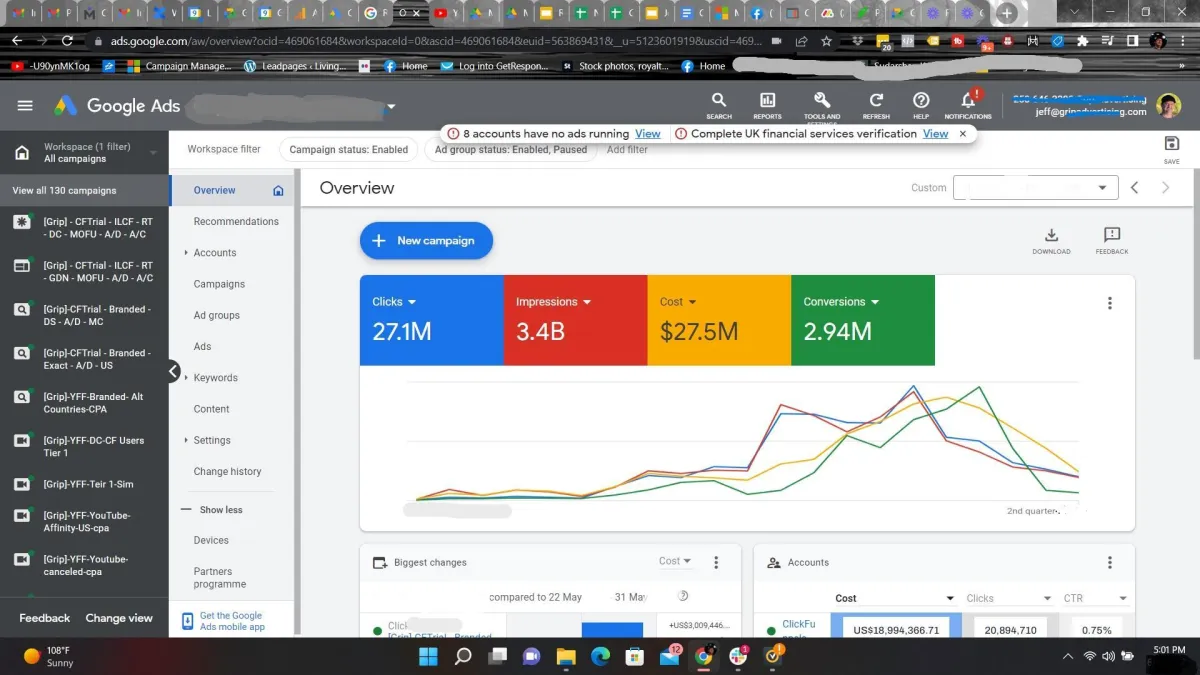Open Recommendations in the navigation

point(236,221)
